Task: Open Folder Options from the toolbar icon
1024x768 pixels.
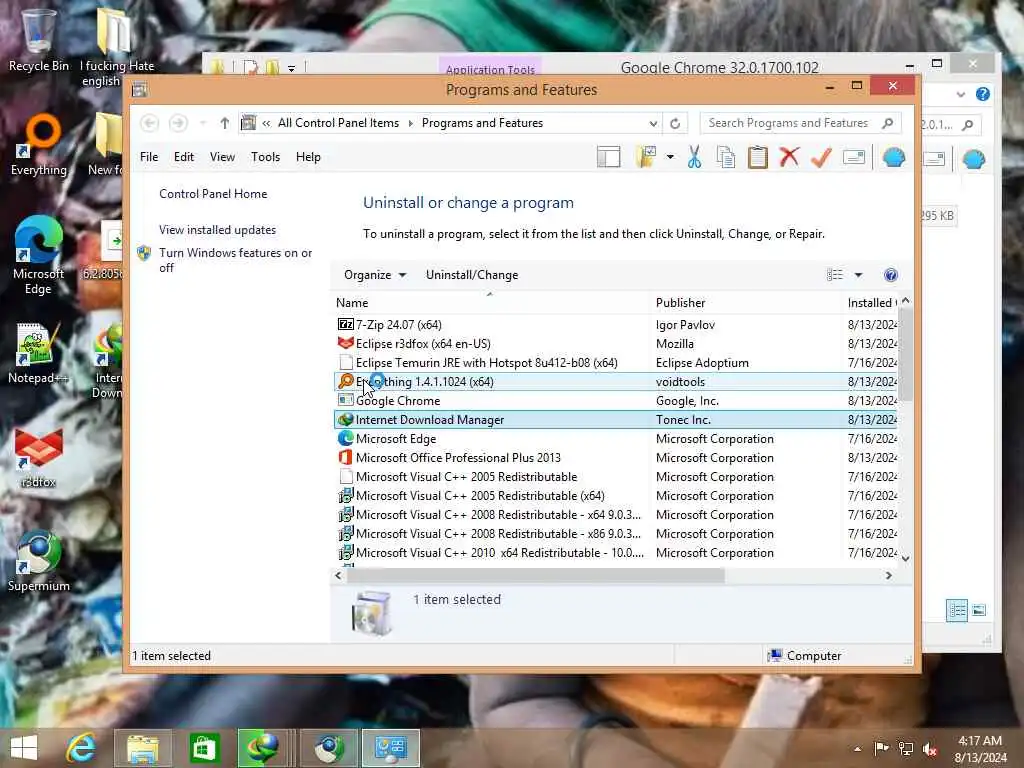Action: (x=645, y=157)
